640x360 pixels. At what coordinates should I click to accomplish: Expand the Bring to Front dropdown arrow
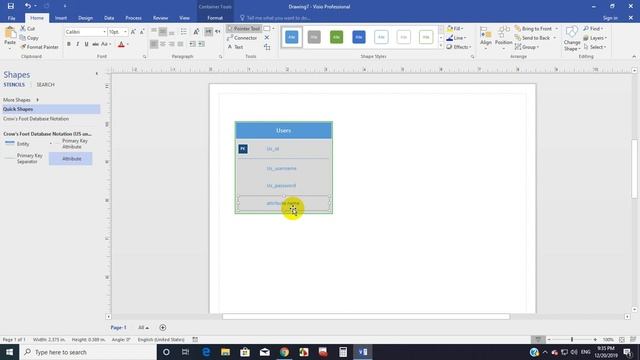pos(556,29)
